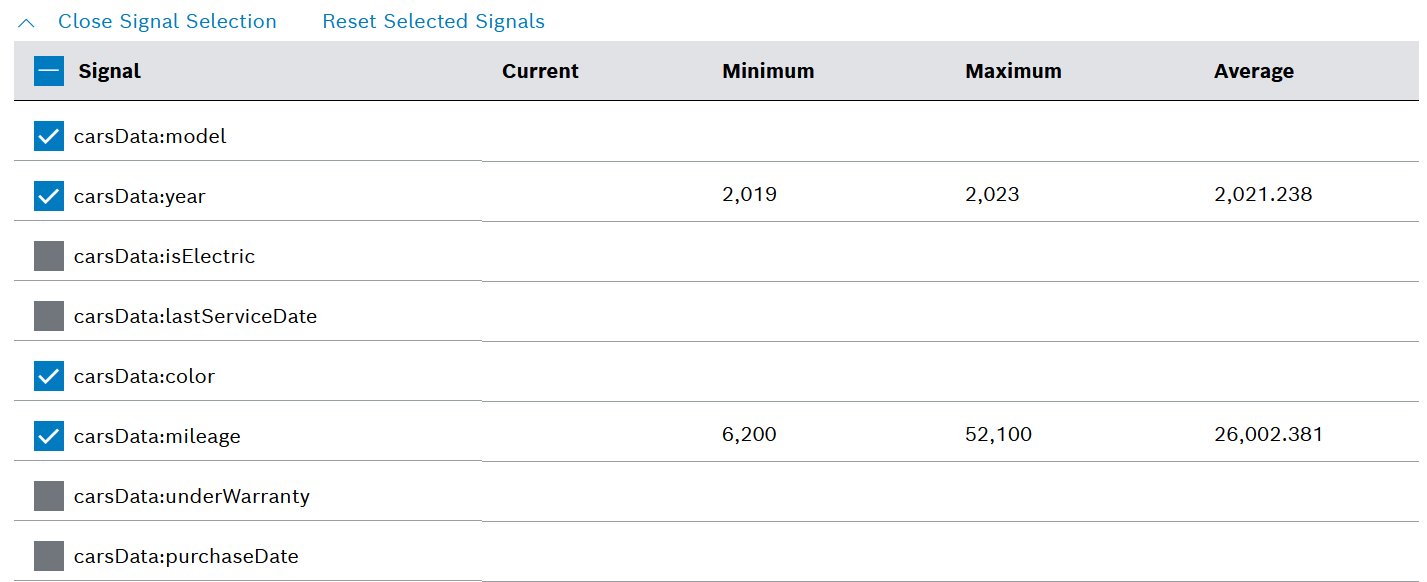The height and width of the screenshot is (582, 1427).
Task: Uncheck the carsData:mileage checkbox
Action: (49, 436)
